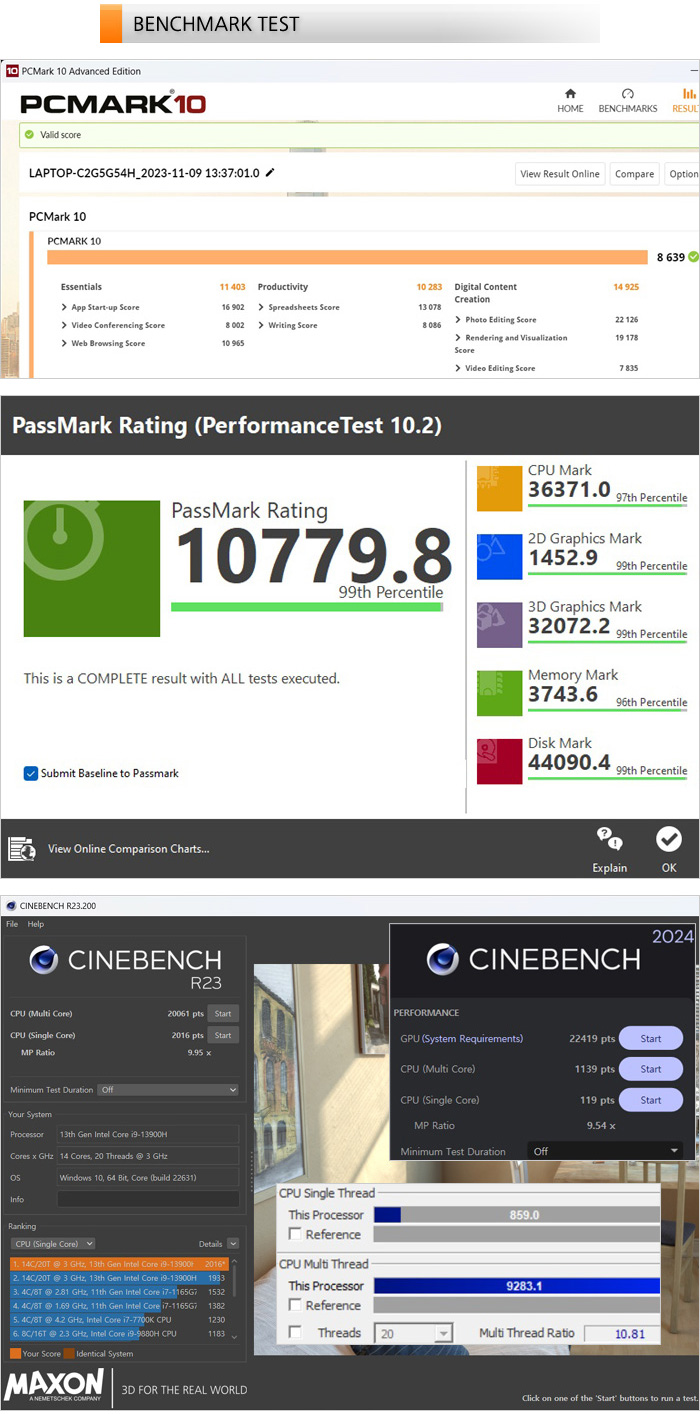The image size is (700, 1414).
Task: Open Cinebench 2024 Minimum Test Duration dropdown
Action: pos(606,1151)
